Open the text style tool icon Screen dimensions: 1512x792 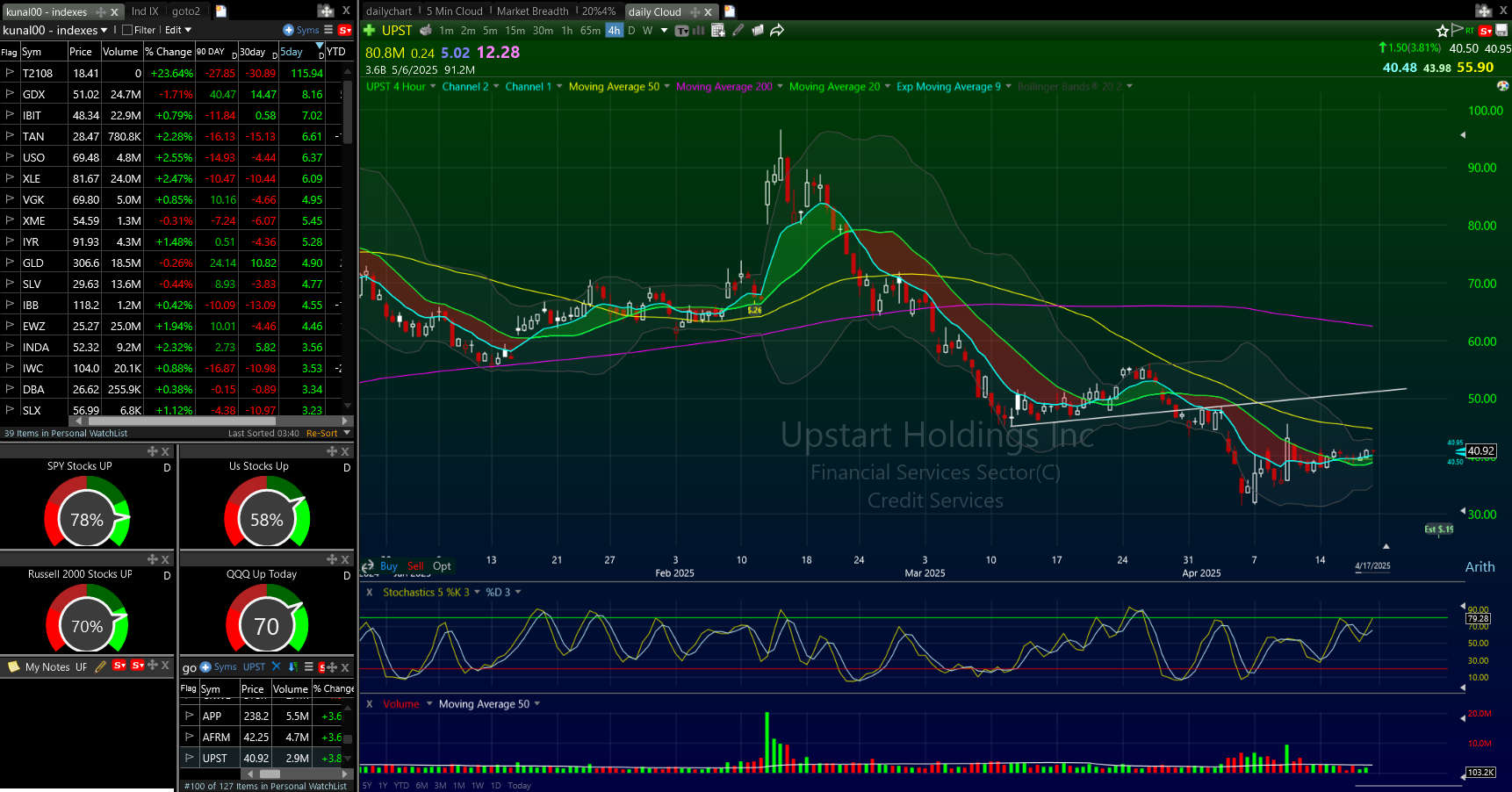pos(681,31)
